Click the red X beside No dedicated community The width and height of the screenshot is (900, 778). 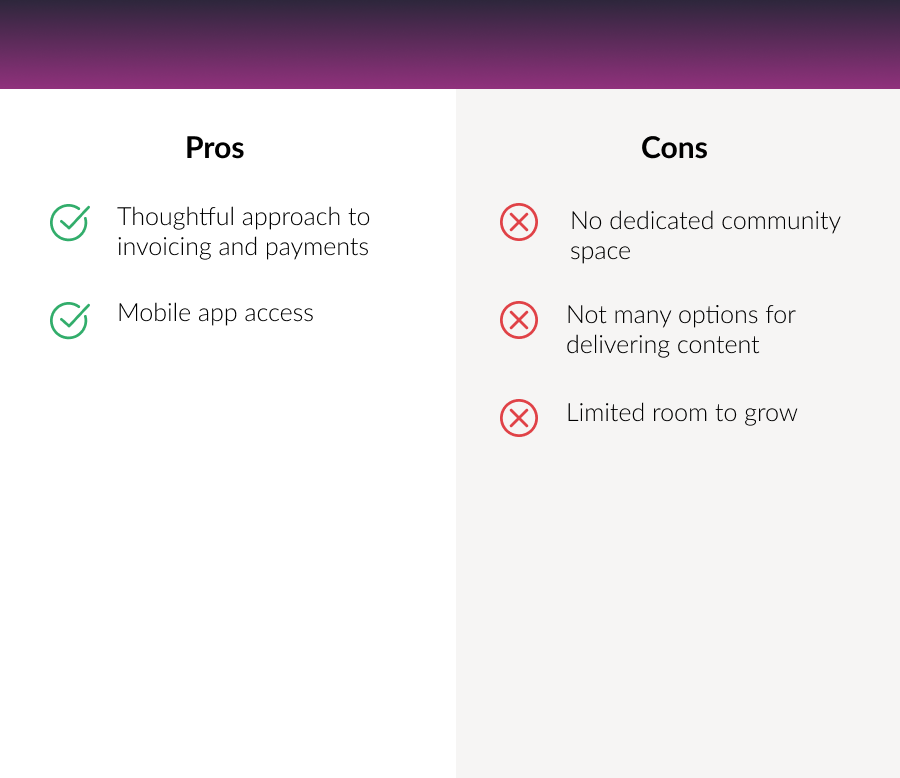(518, 222)
